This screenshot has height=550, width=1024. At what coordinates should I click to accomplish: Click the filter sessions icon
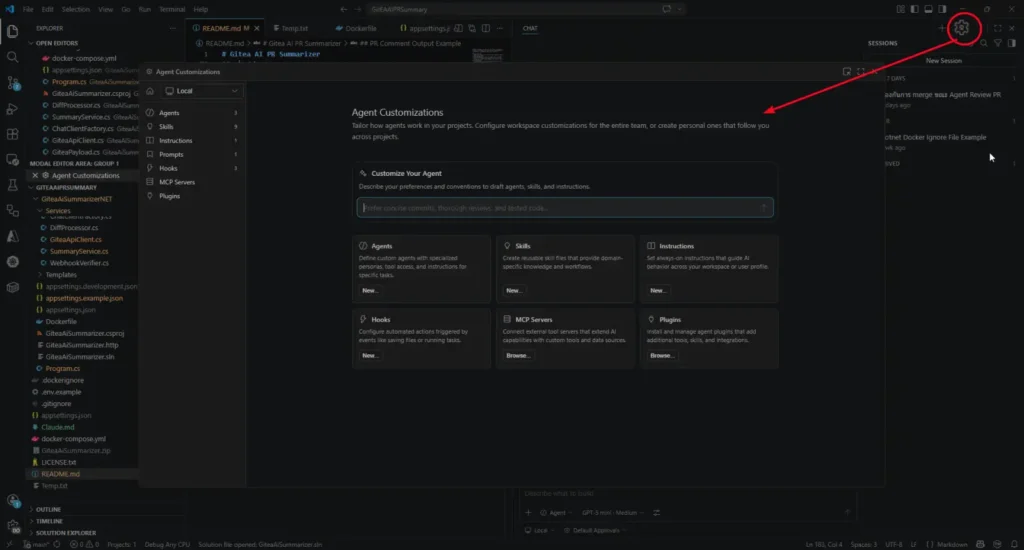coord(997,43)
